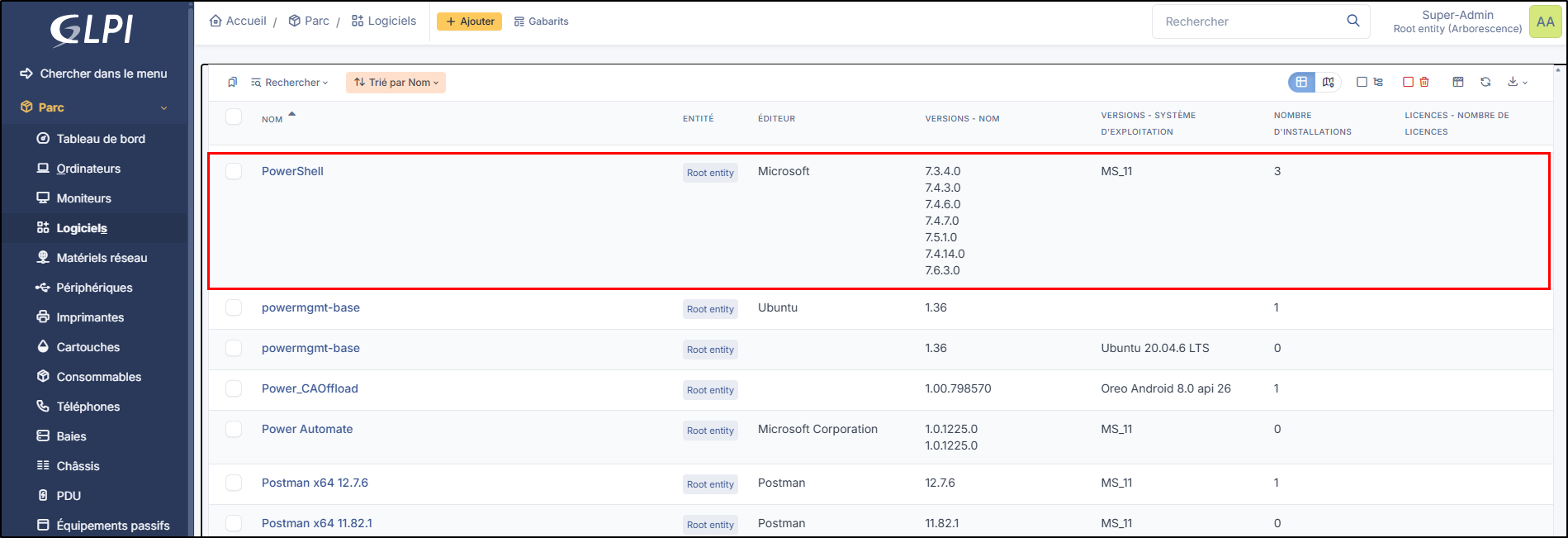Viewport: 1568px width, 538px height.
Task: Go to Parc breadcrumb
Action: [x=309, y=21]
